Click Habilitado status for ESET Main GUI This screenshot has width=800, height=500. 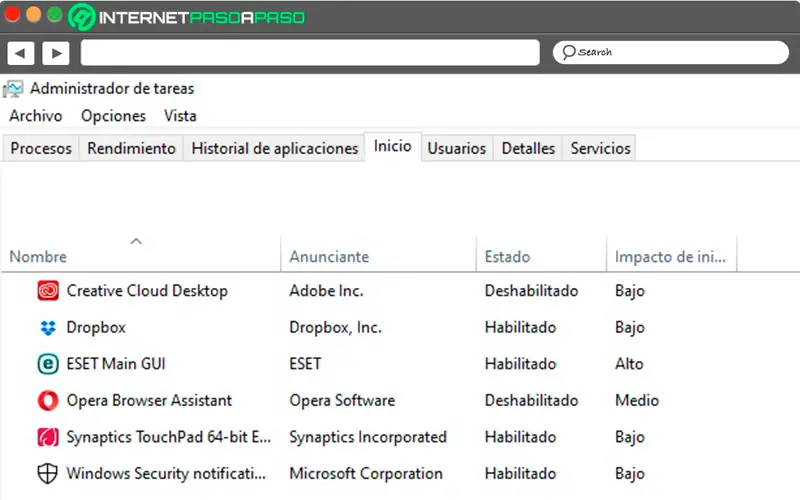click(520, 364)
